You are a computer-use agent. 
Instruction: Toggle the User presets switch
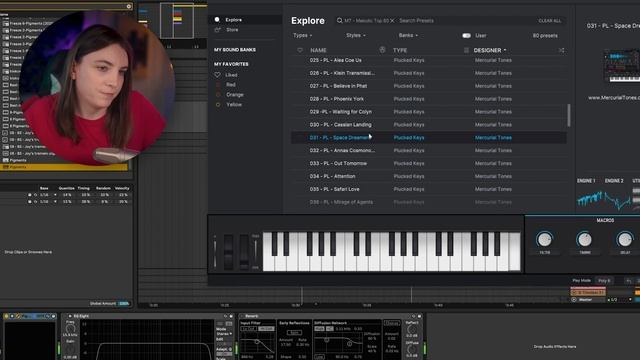[466, 36]
